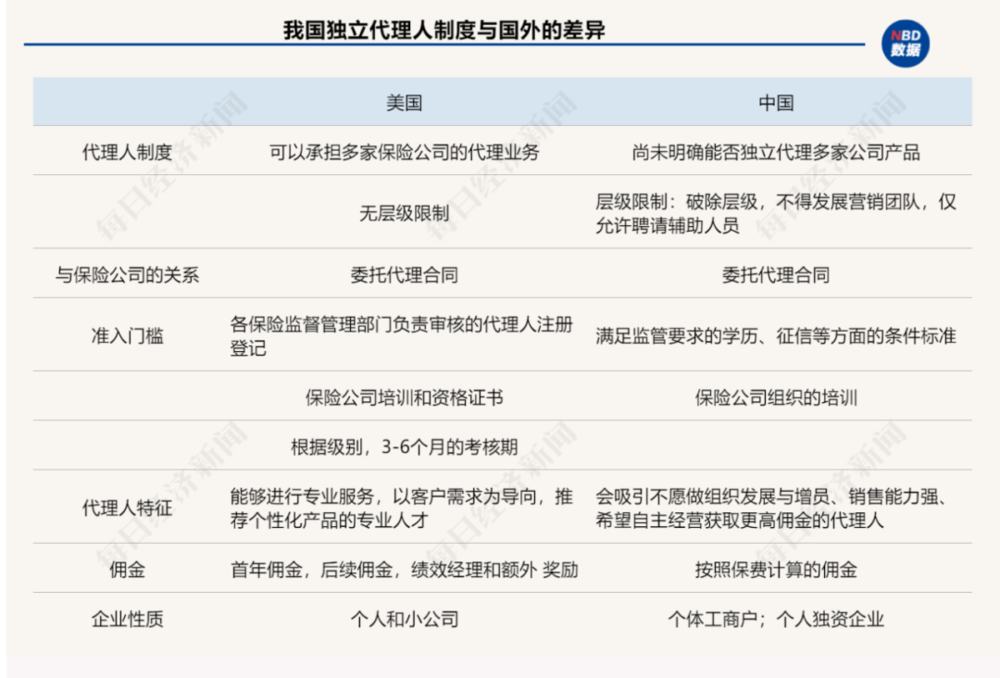Select the 中国 column header

point(776,103)
